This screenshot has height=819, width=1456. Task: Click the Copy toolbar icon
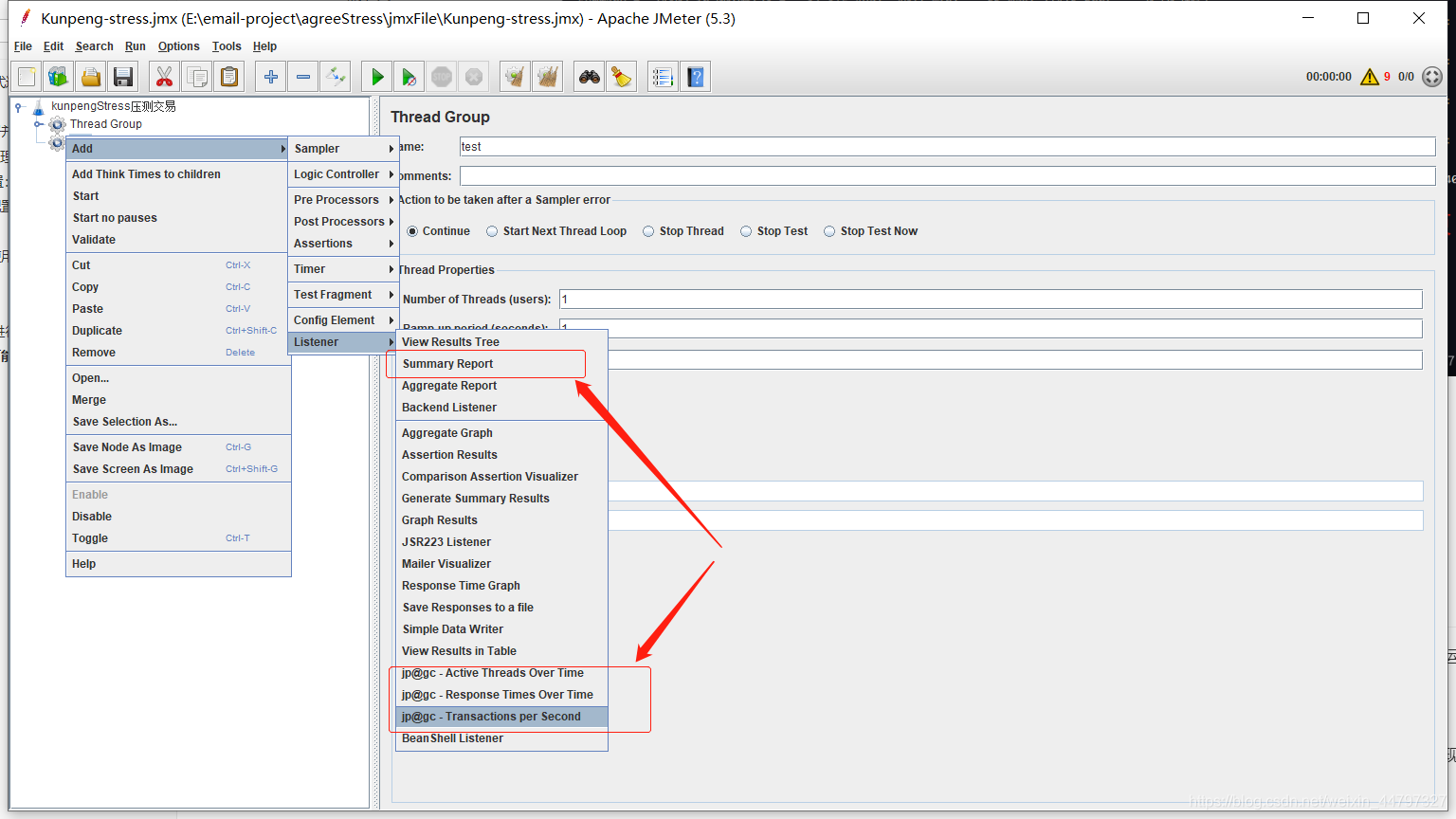tap(197, 77)
